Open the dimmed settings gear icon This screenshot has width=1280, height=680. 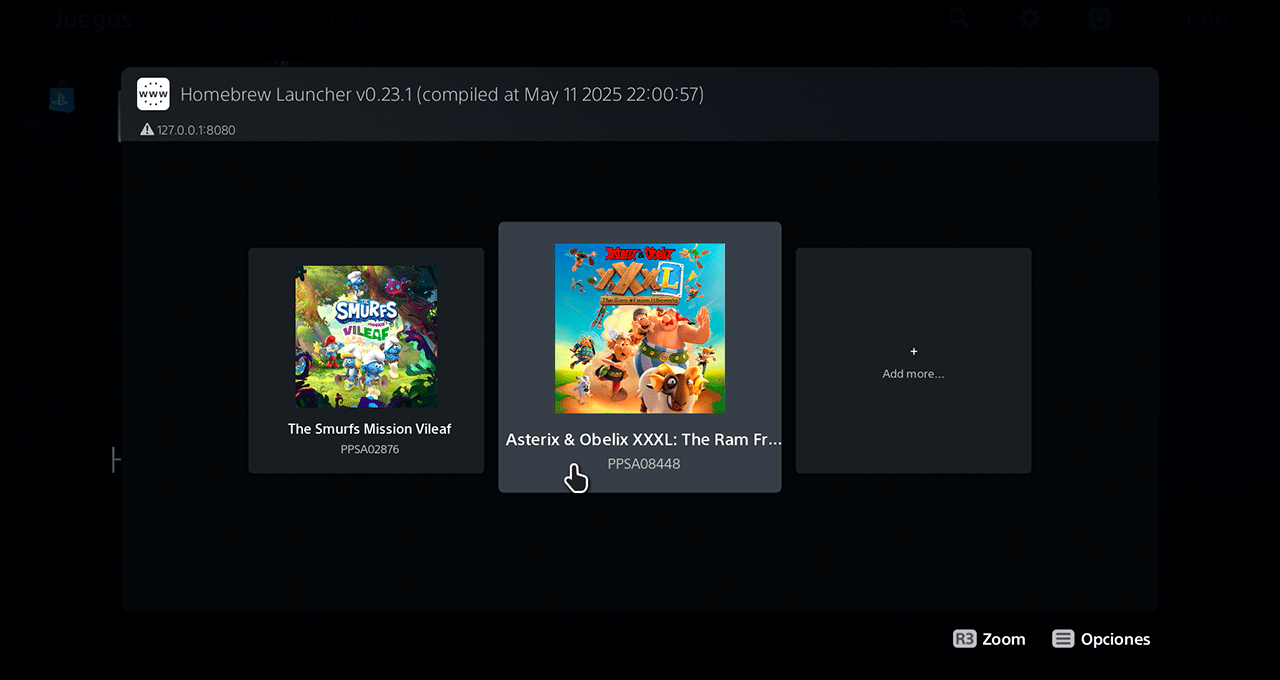point(1029,19)
